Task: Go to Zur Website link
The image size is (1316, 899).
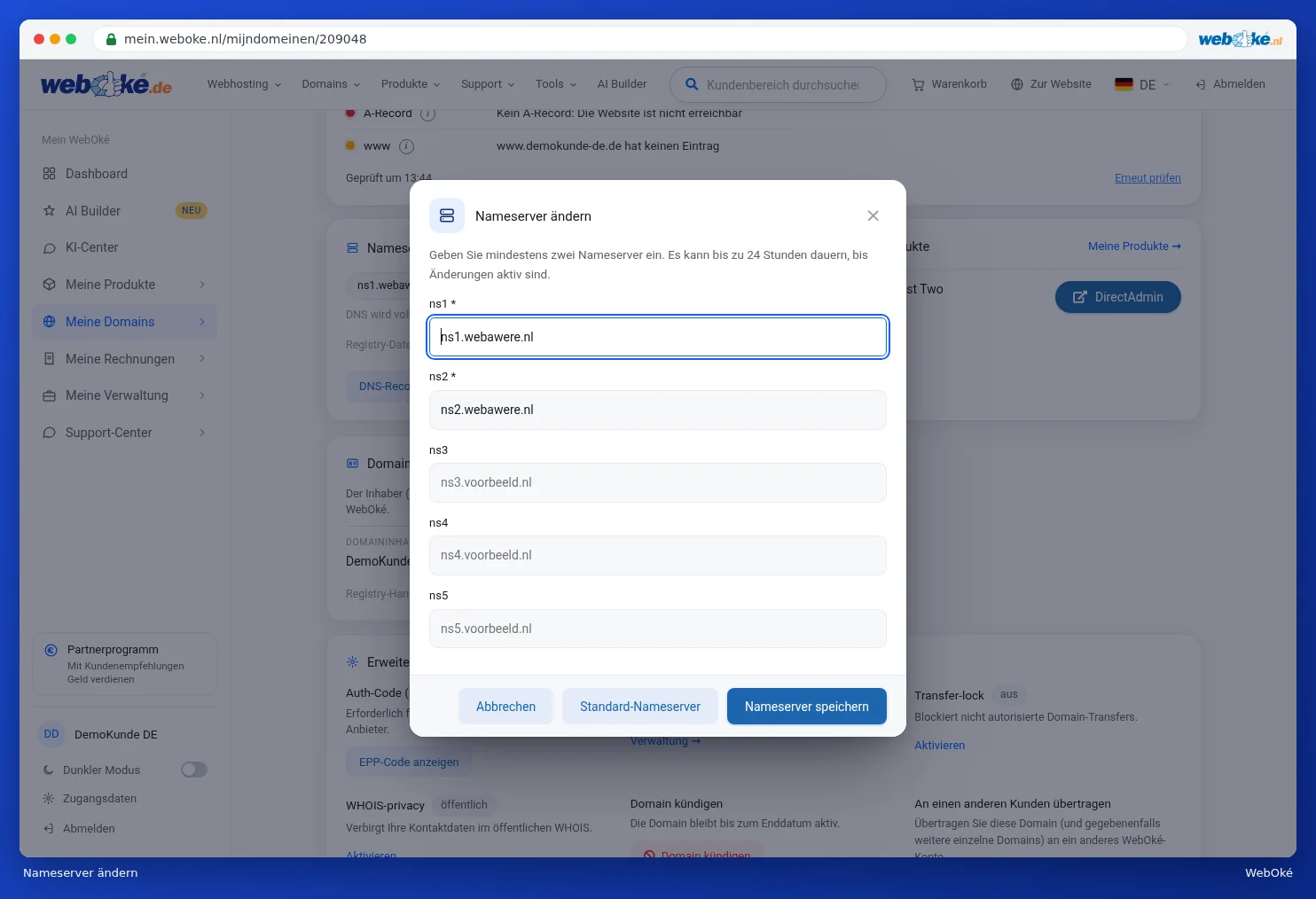Action: click(1051, 84)
